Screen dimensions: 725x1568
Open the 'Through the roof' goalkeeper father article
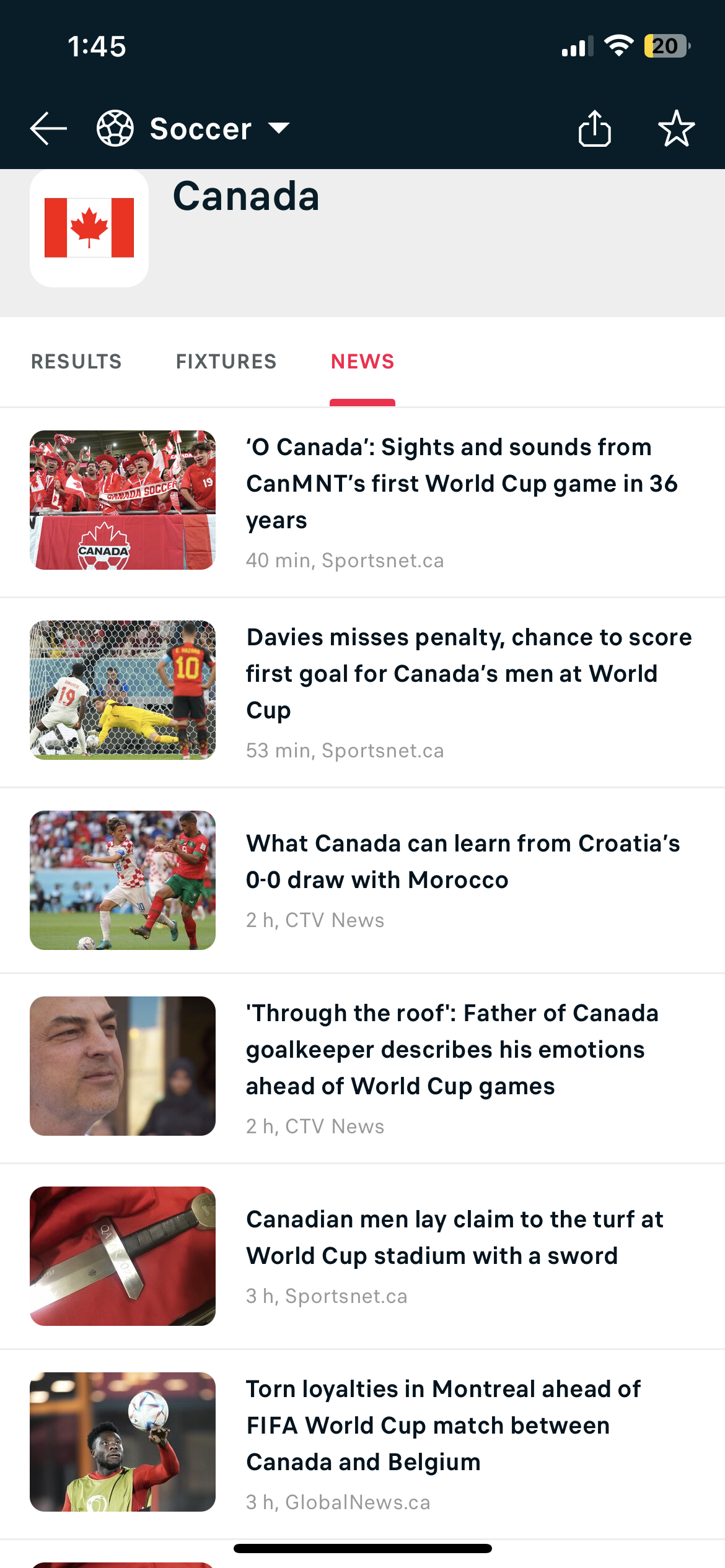[x=452, y=1050]
